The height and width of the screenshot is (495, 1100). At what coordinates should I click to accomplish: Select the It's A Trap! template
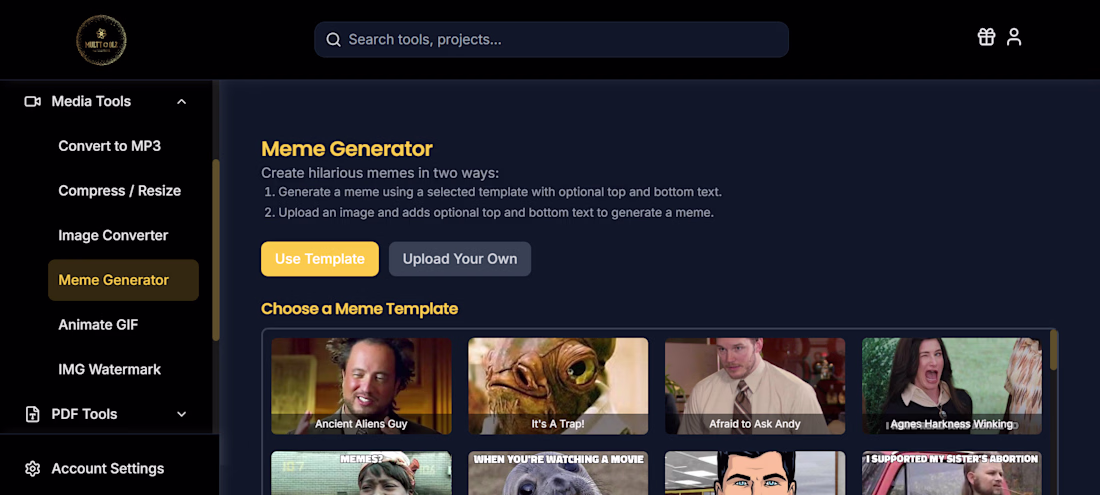pos(558,386)
